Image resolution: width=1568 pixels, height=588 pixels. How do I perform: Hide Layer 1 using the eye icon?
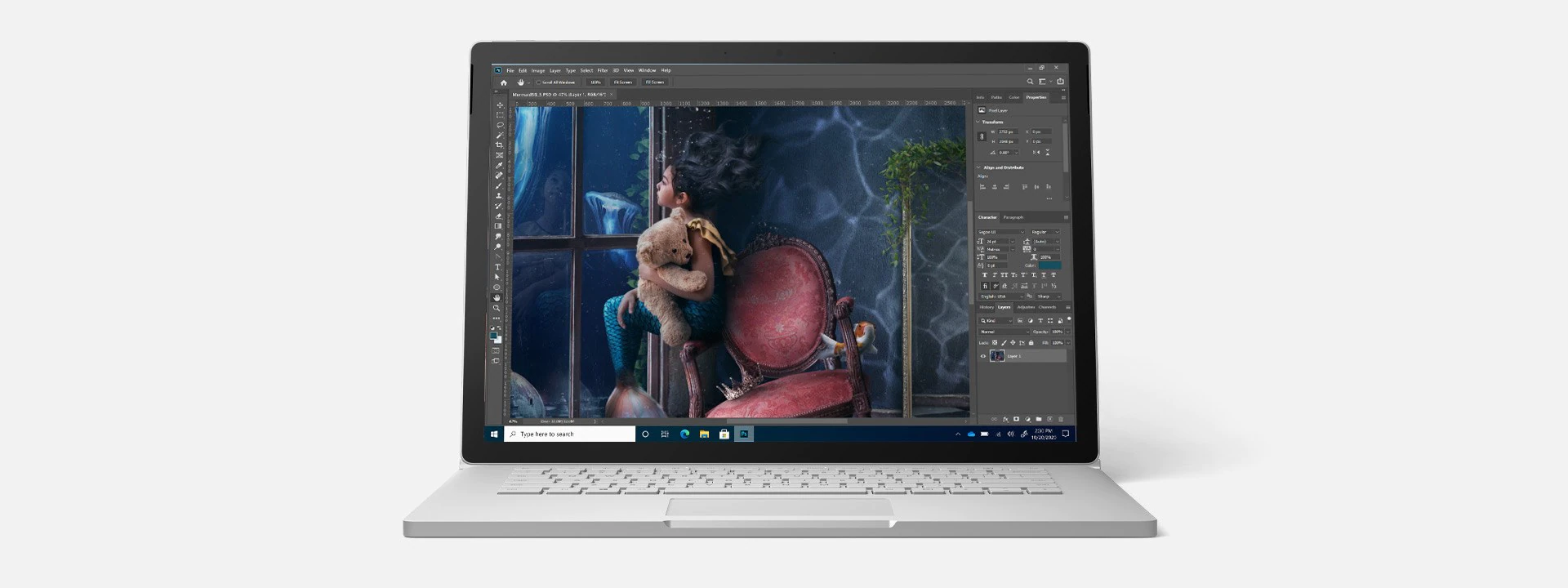982,356
